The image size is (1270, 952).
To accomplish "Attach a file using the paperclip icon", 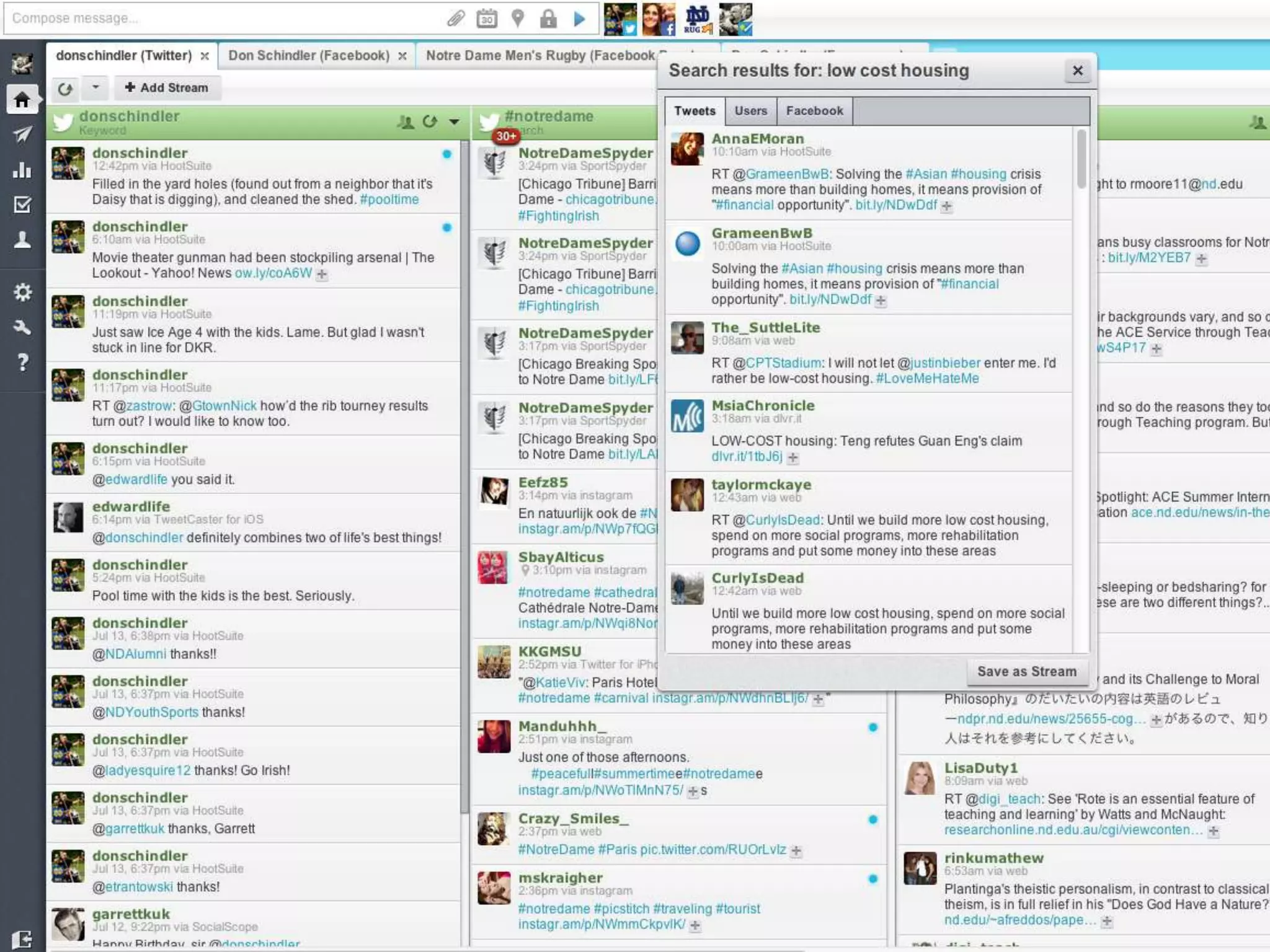I will 456,19.
